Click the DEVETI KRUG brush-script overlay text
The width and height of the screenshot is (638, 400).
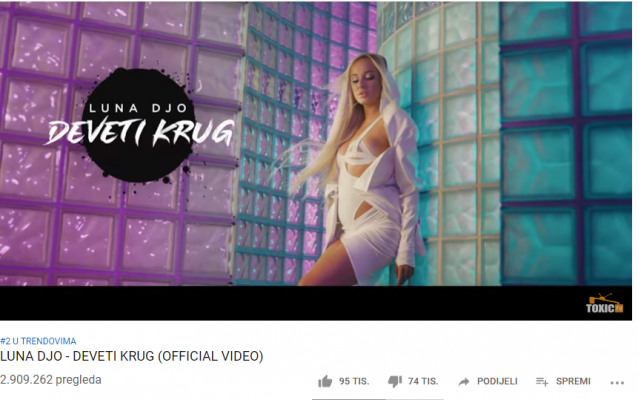pyautogui.click(x=140, y=133)
